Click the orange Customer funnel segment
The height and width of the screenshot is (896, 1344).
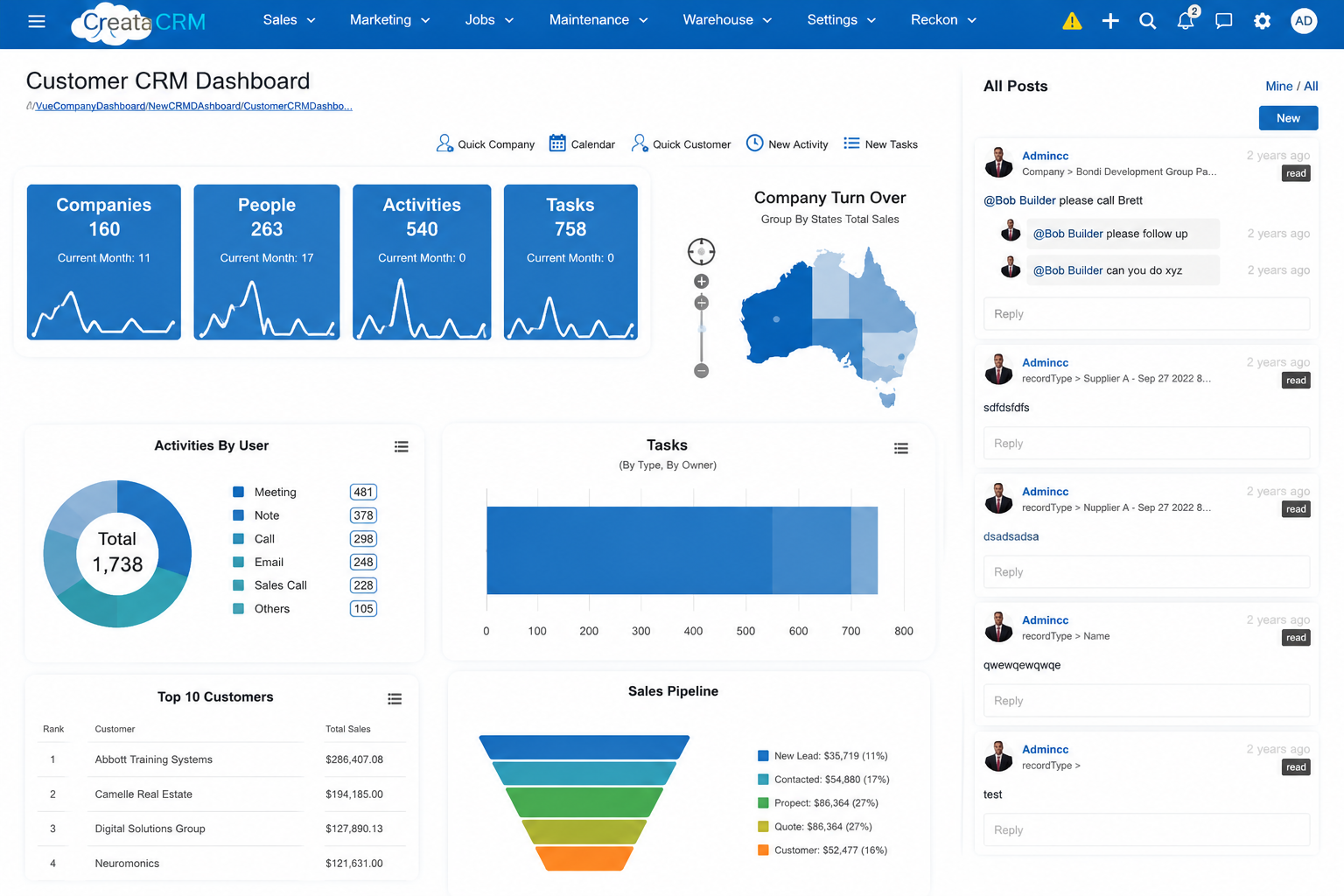pyautogui.click(x=584, y=858)
